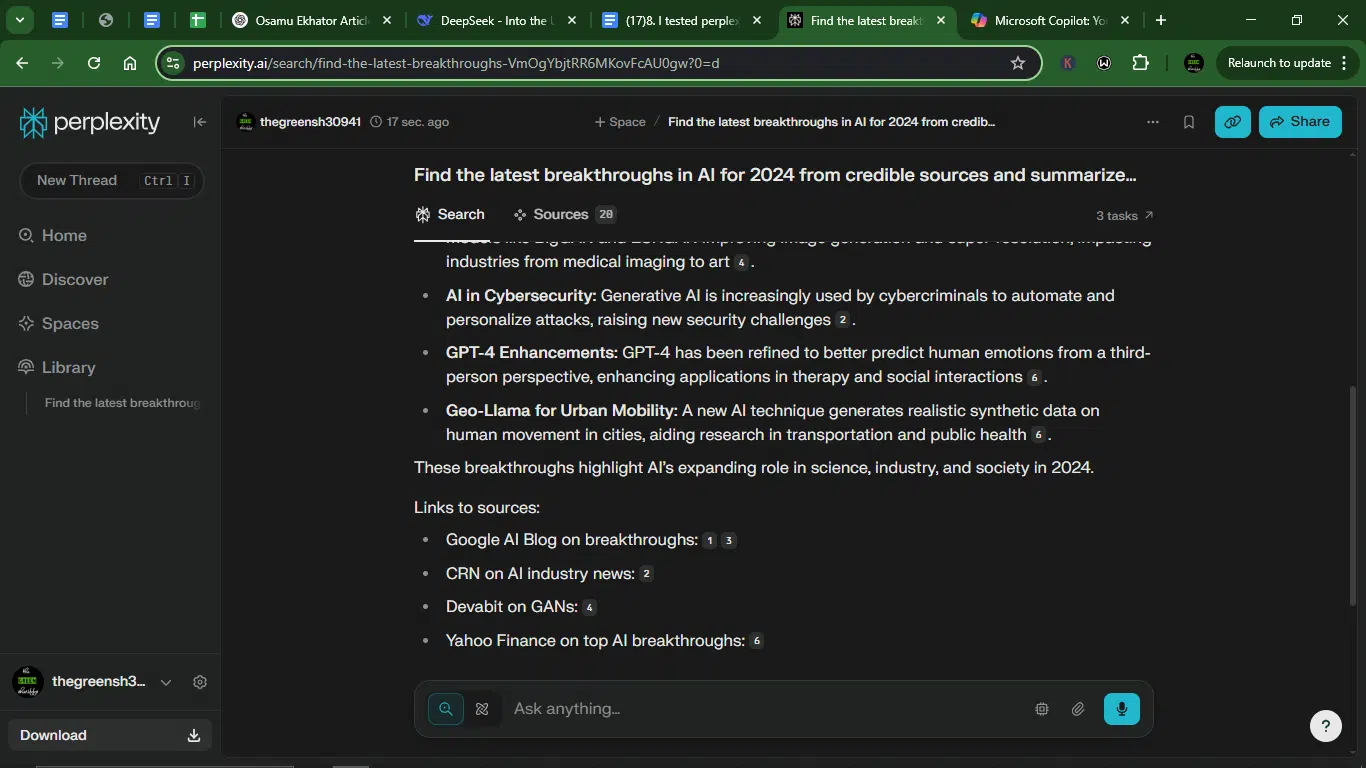Choose a model with the chip icon
Screen dimensions: 1366x768
pyautogui.click(x=1042, y=709)
